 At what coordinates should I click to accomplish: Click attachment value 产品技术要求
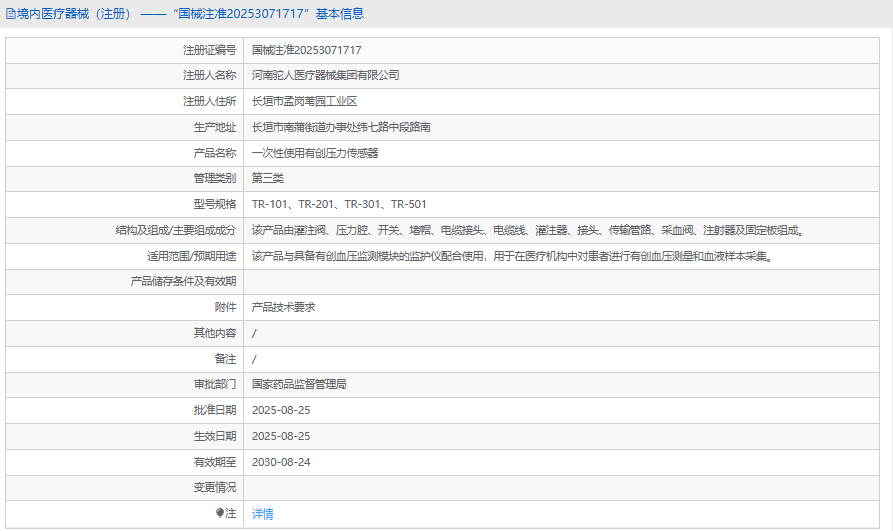pyautogui.click(x=284, y=307)
